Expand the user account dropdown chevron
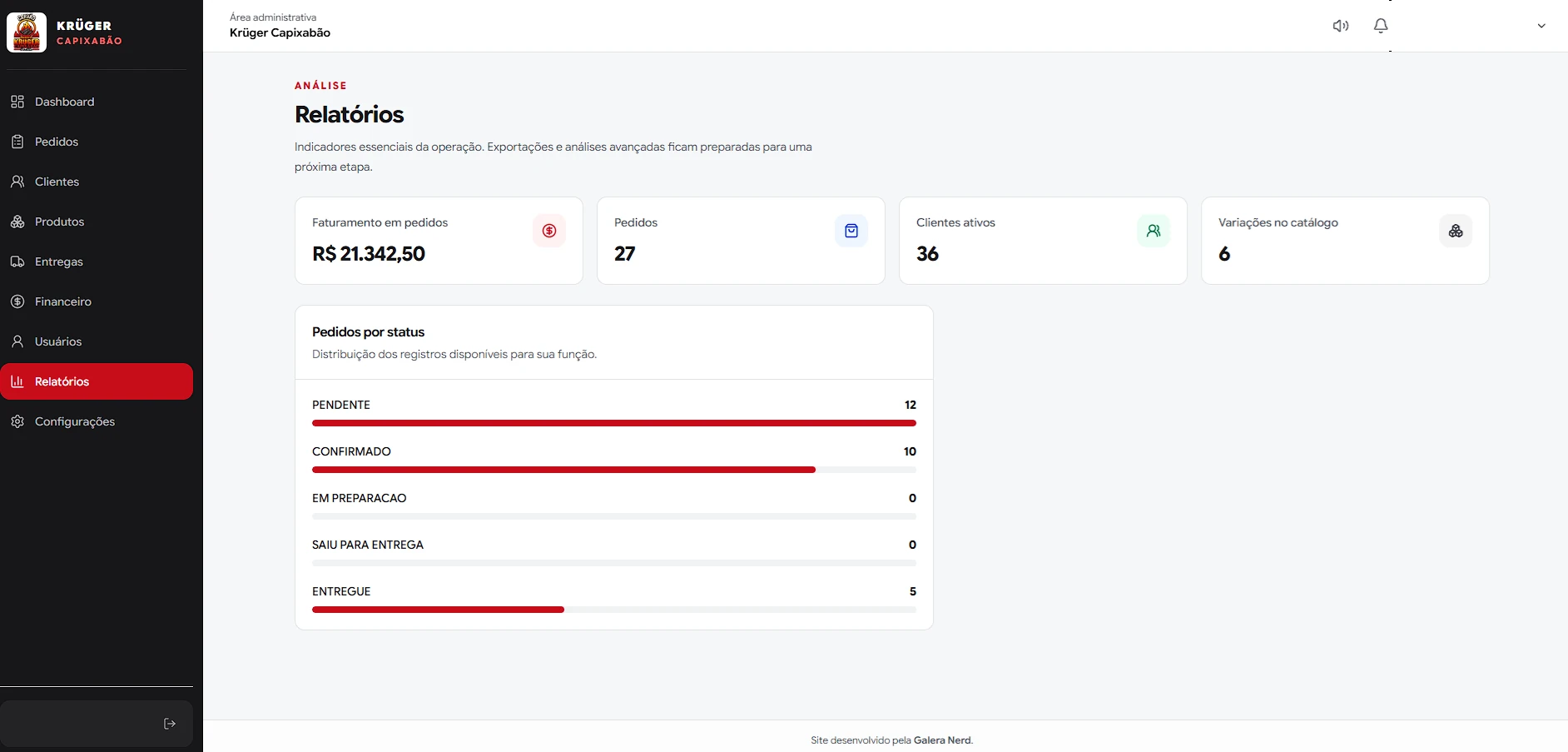 tap(1541, 26)
